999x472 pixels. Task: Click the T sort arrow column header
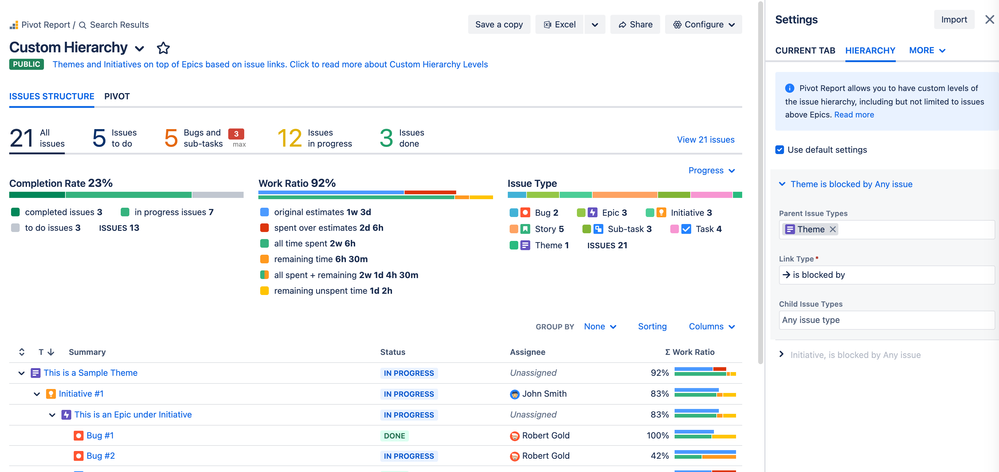46,352
